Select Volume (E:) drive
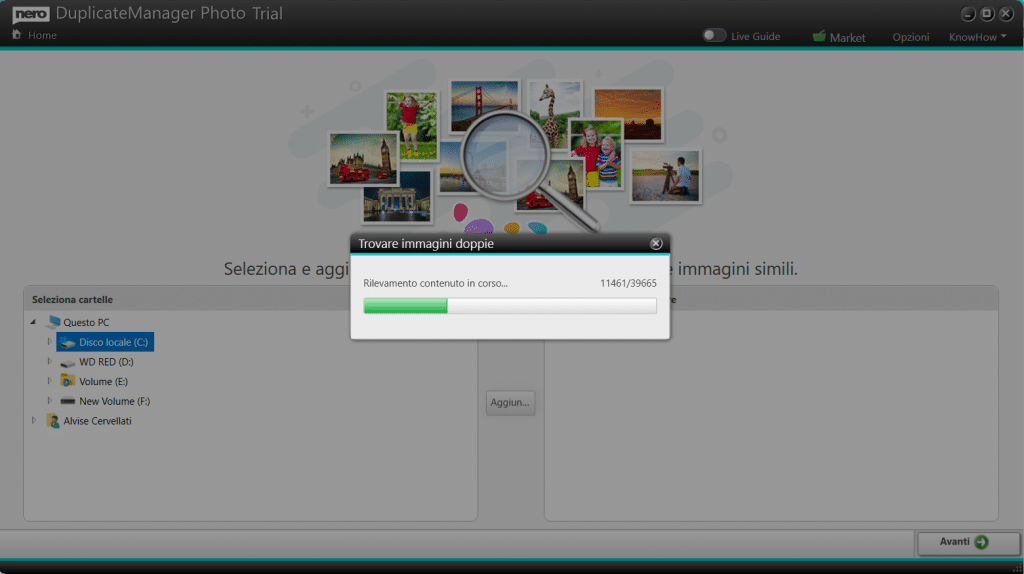This screenshot has height=574, width=1024. point(103,381)
